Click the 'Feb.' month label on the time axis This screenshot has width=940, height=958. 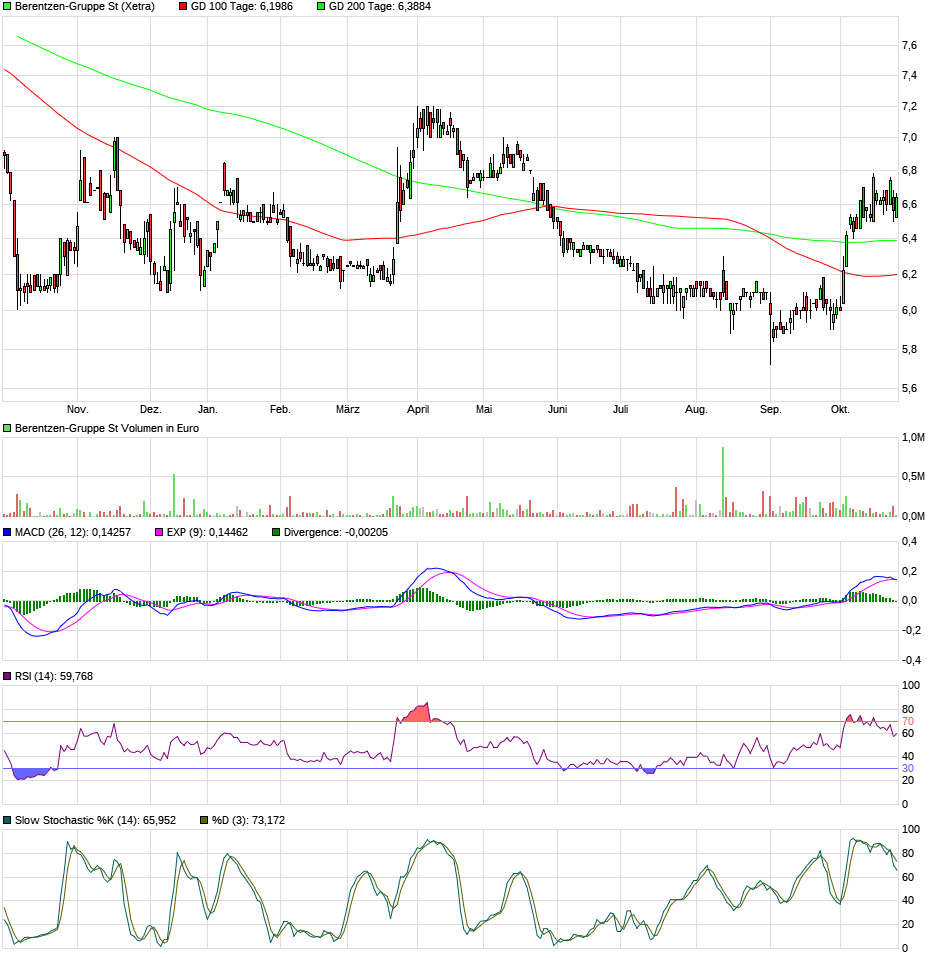(x=280, y=409)
